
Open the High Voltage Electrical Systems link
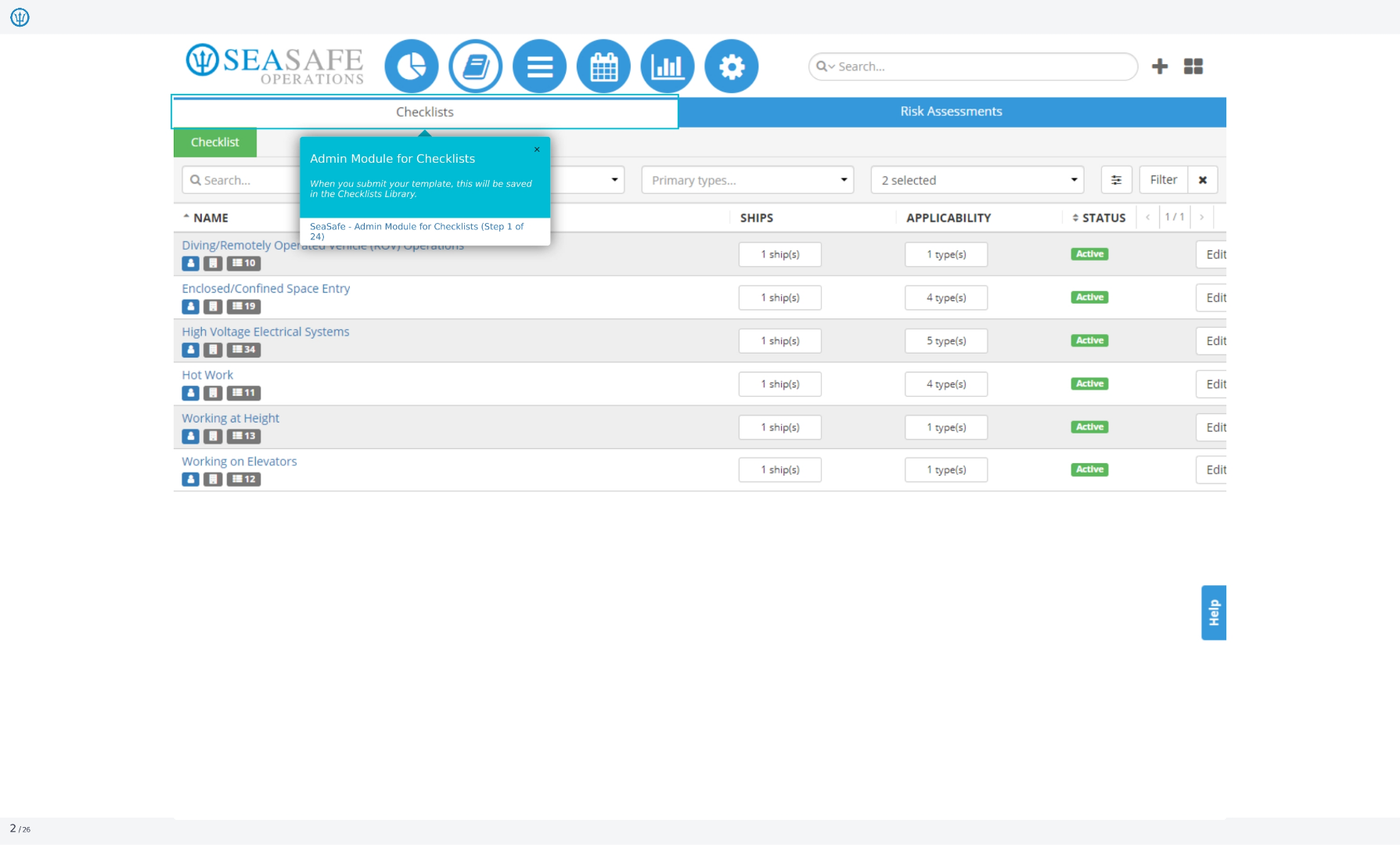(x=266, y=332)
